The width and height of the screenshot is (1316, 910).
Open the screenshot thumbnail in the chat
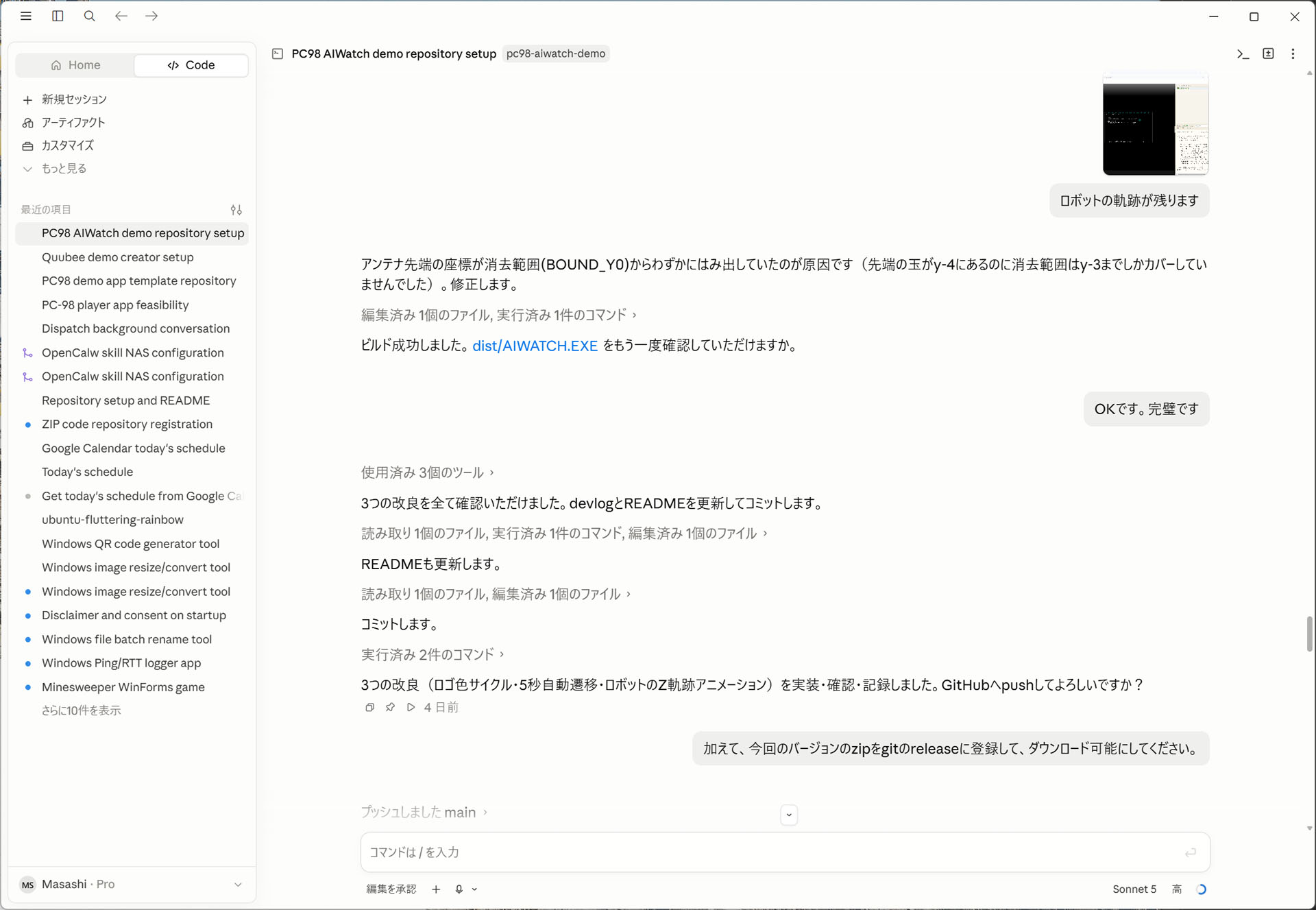(x=1156, y=123)
